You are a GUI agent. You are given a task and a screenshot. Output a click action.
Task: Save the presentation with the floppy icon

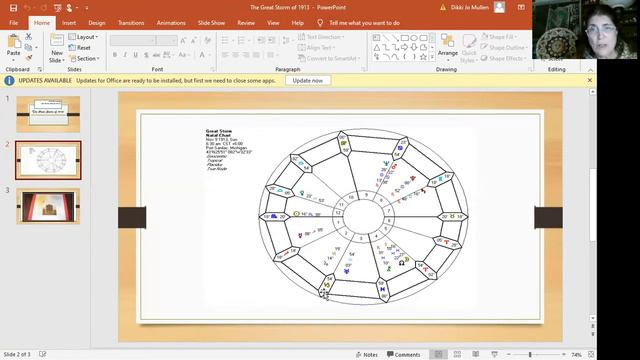[13, 8]
